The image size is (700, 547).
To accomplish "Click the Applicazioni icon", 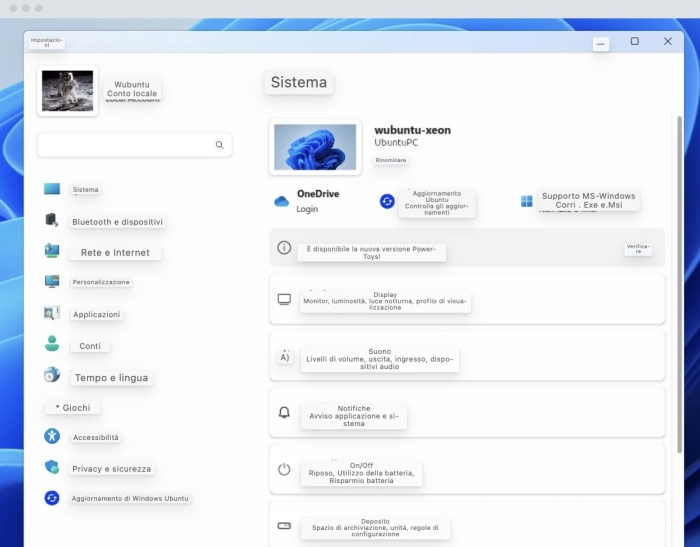I will tap(52, 313).
